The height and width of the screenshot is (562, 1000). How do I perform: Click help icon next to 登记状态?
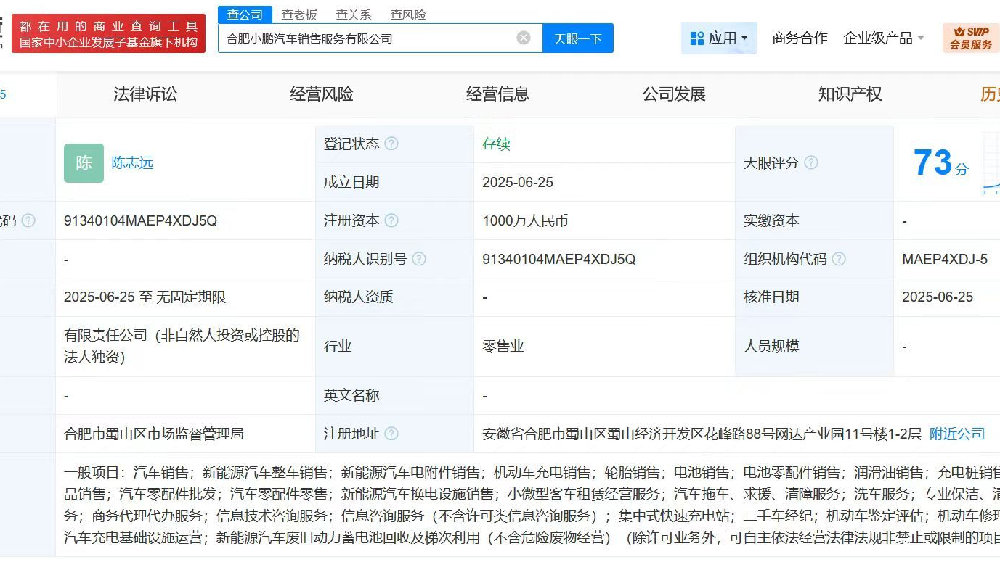[x=392, y=144]
